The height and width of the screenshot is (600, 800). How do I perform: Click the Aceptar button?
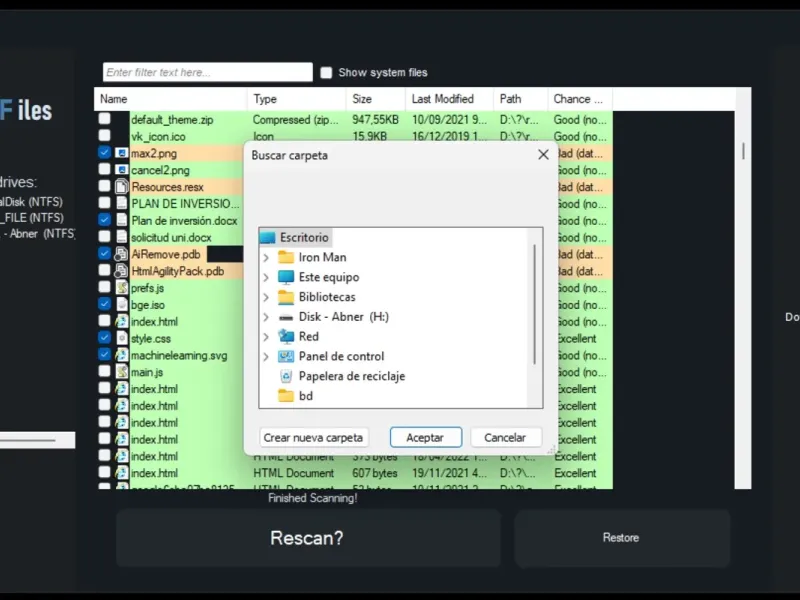tap(426, 438)
